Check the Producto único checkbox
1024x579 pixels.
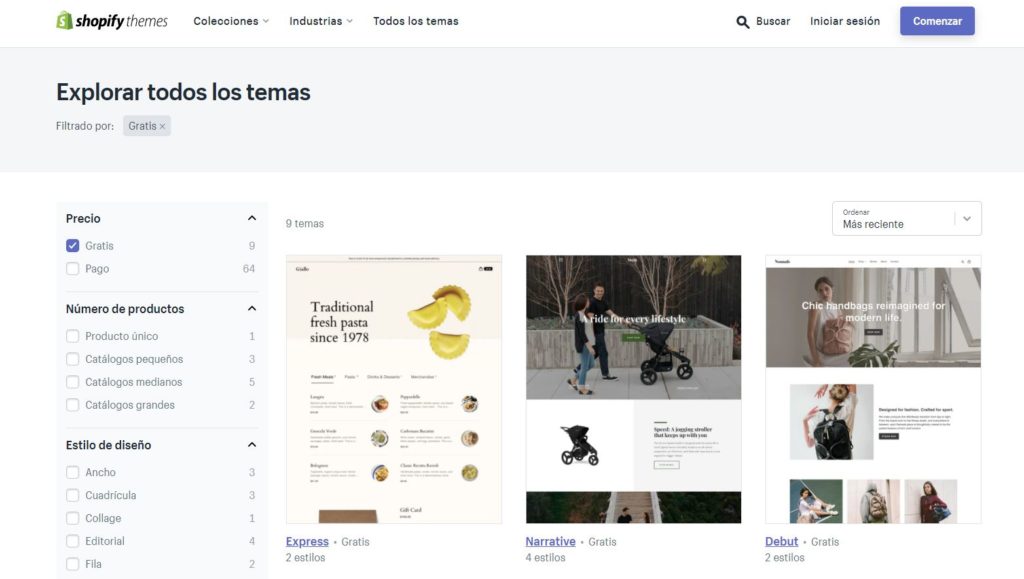[72, 336]
